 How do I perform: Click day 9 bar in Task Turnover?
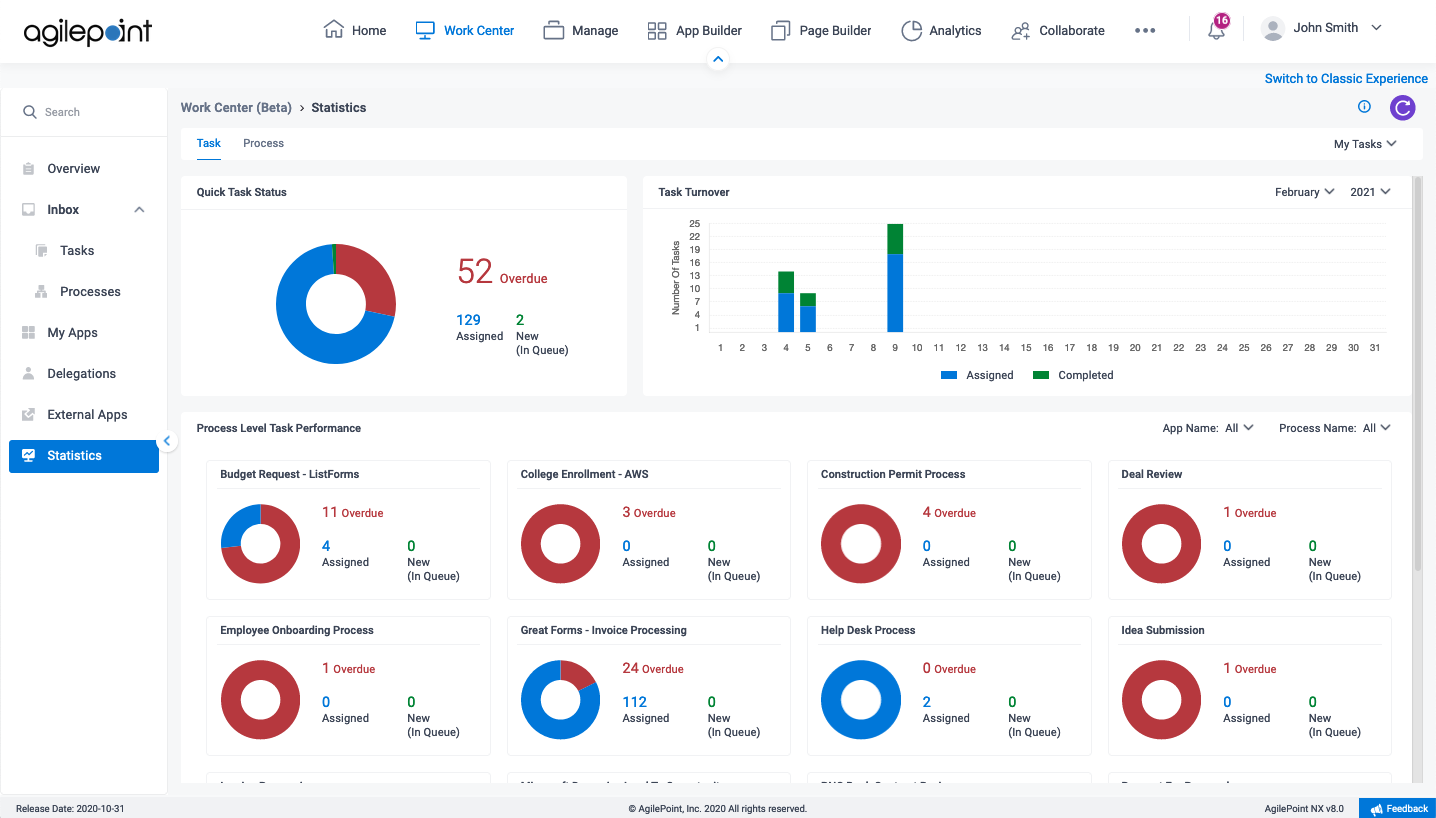895,278
